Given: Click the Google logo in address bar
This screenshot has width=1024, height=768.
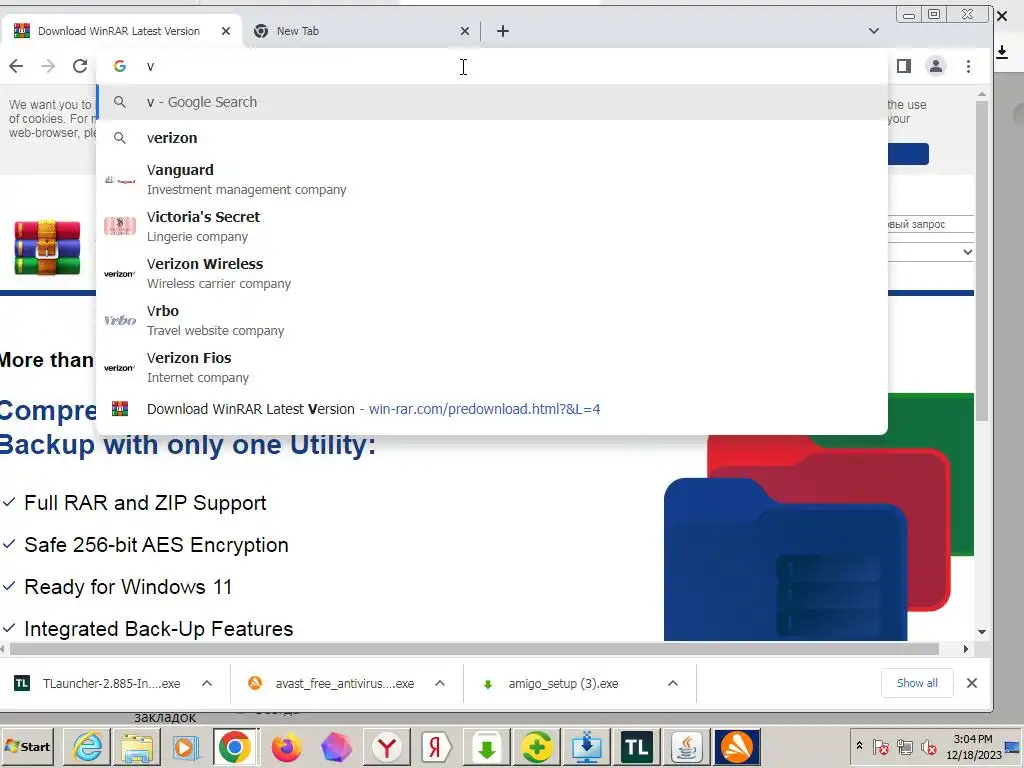Looking at the screenshot, I should [120, 66].
